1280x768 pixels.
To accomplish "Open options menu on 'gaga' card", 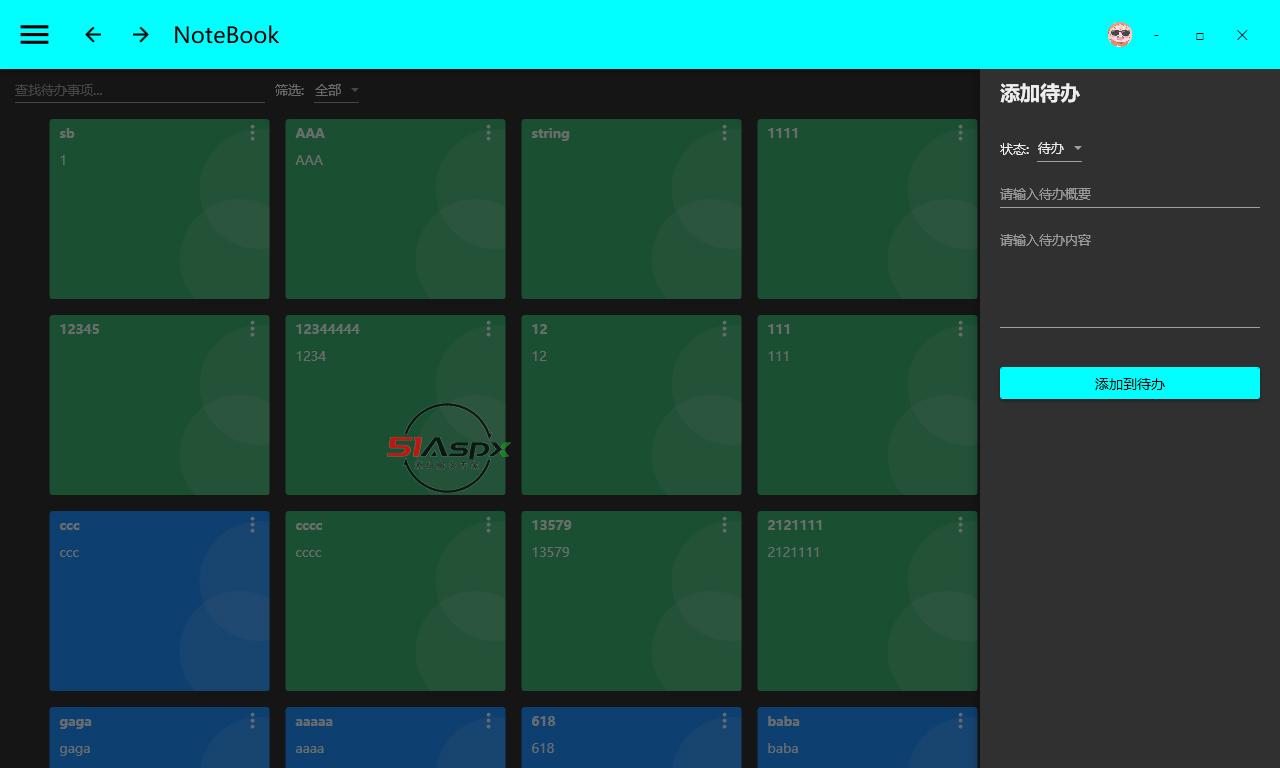I will (252, 721).
